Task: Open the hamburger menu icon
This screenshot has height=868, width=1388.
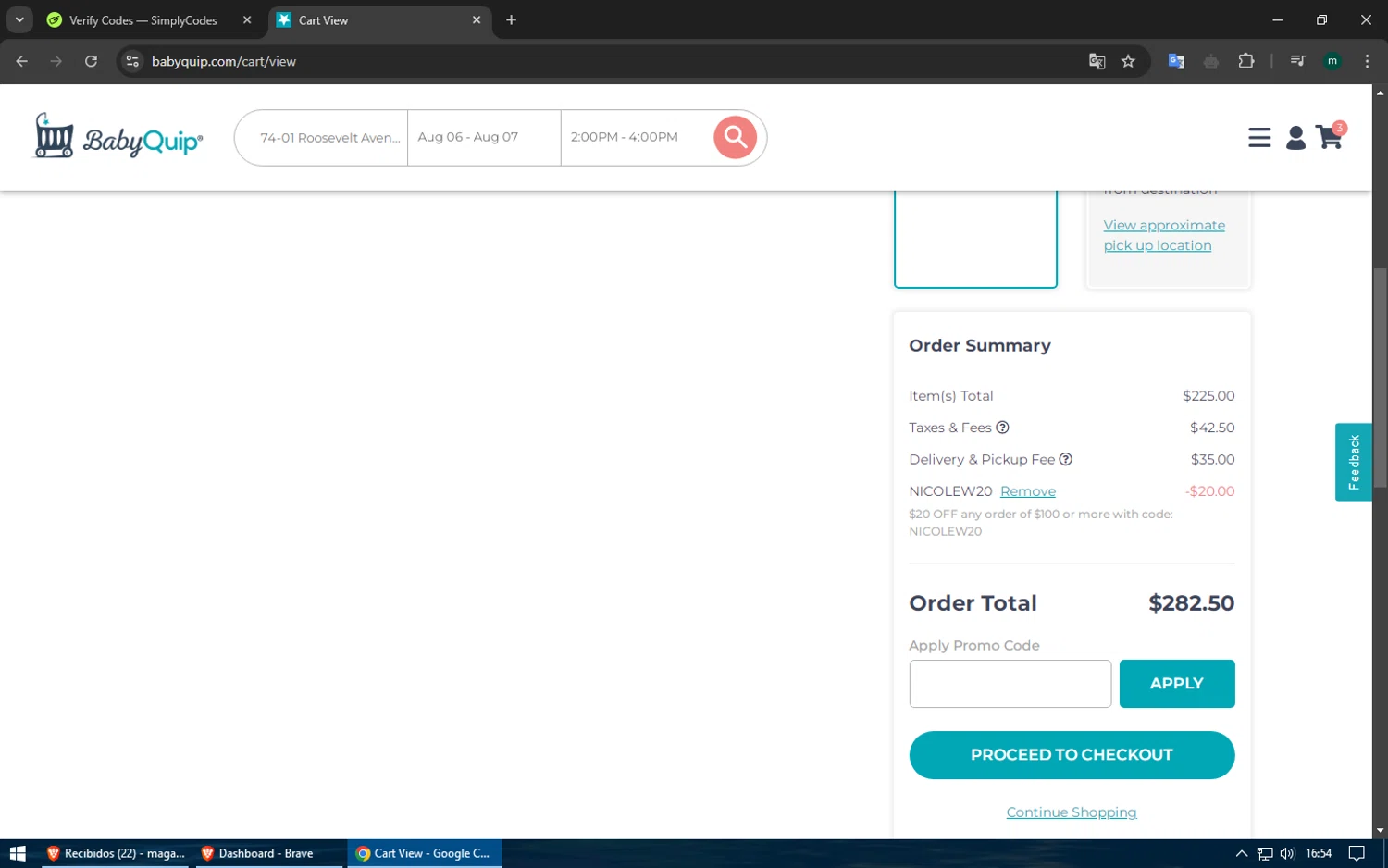Action: click(1258, 138)
